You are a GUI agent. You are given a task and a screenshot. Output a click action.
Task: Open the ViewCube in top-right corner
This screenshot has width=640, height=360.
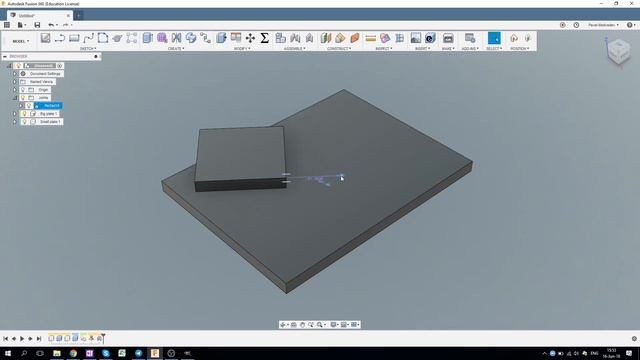pos(618,51)
